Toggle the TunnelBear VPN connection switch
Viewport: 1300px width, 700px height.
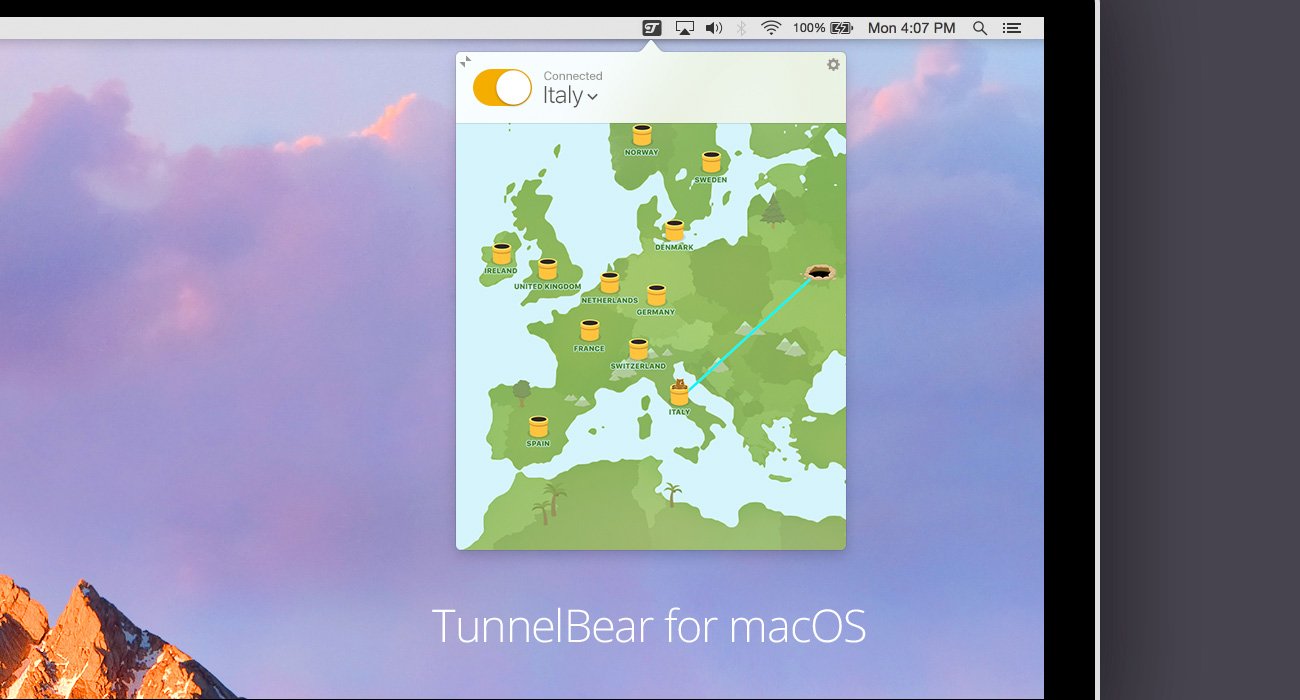coord(502,88)
